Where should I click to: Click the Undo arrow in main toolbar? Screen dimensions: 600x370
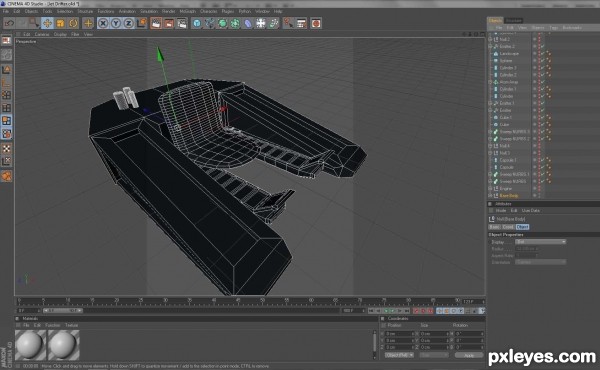click(x=9, y=23)
